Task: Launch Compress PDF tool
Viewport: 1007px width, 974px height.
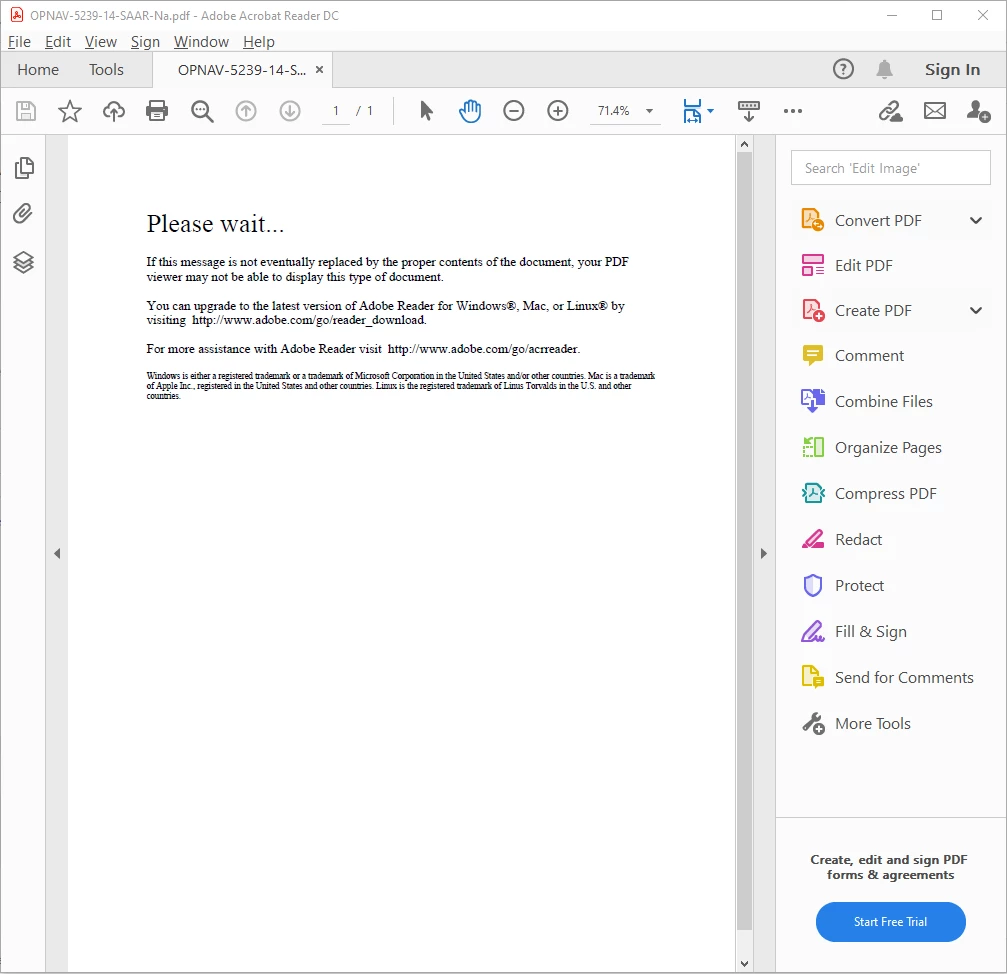Action: coord(869,493)
